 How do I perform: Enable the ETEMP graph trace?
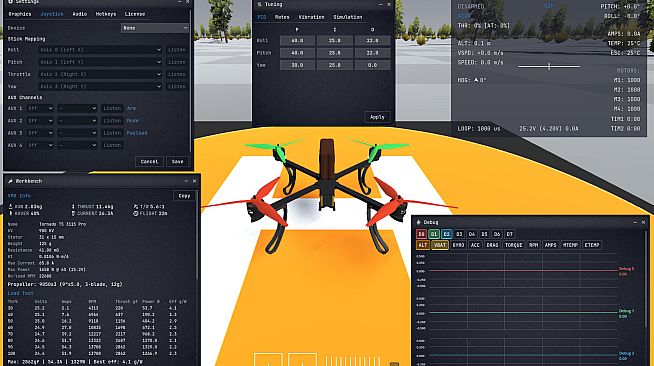coord(591,246)
